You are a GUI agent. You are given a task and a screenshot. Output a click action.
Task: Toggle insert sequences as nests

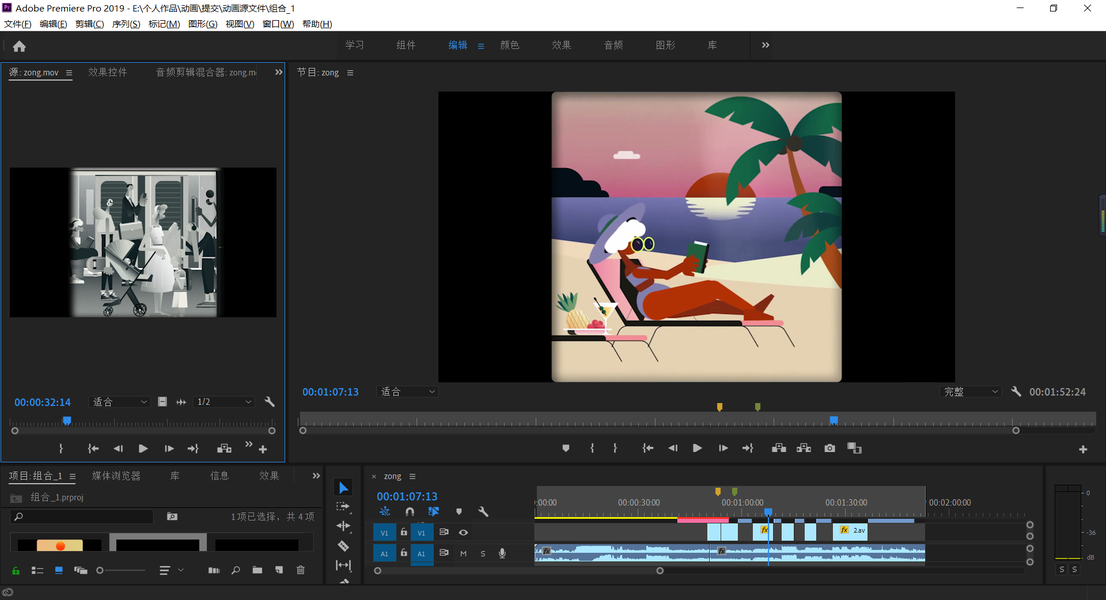pos(384,512)
